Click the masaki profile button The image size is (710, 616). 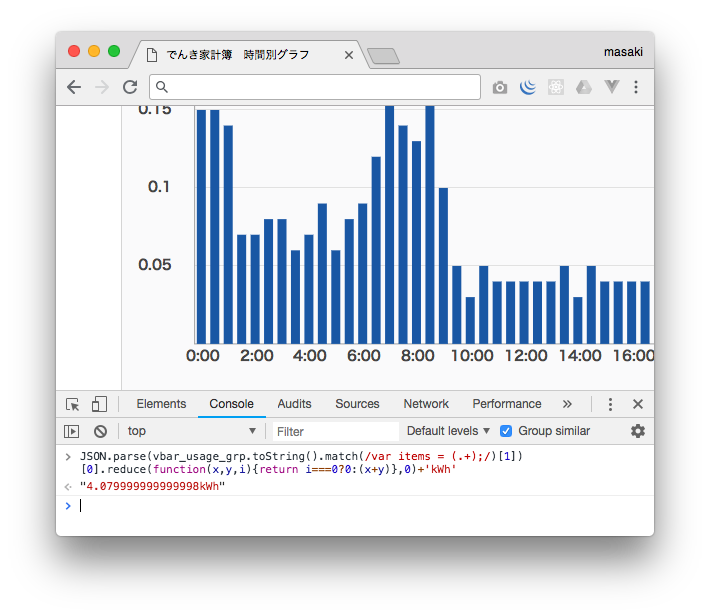[623, 52]
